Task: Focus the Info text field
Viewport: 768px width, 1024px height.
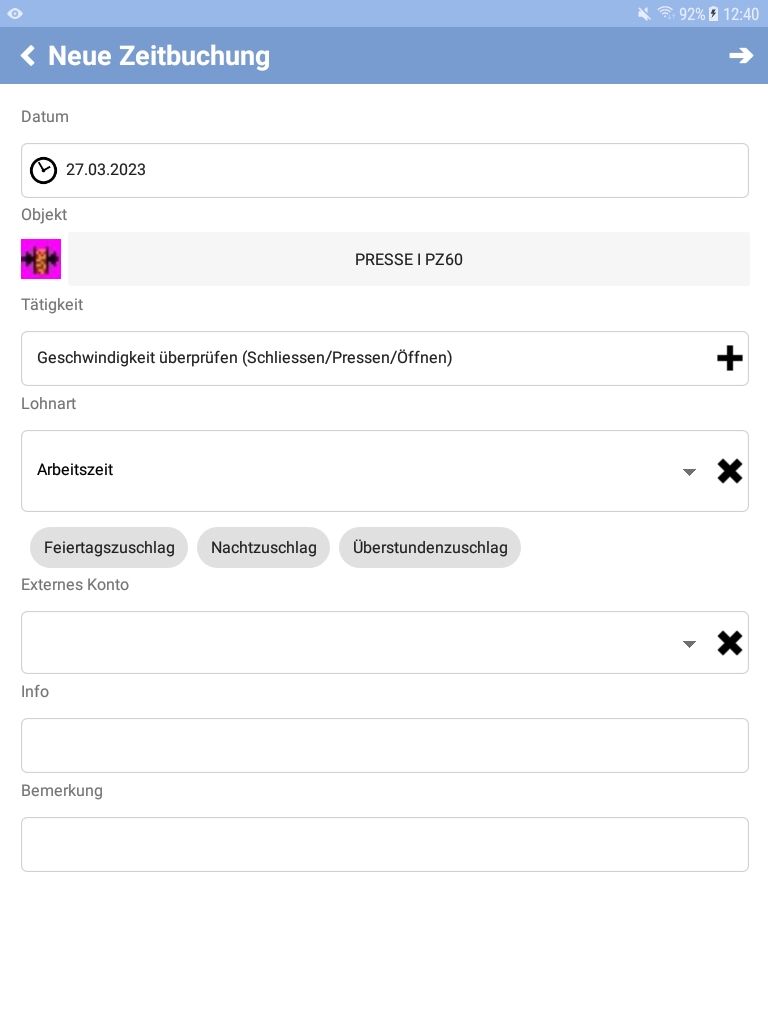Action: (x=385, y=746)
